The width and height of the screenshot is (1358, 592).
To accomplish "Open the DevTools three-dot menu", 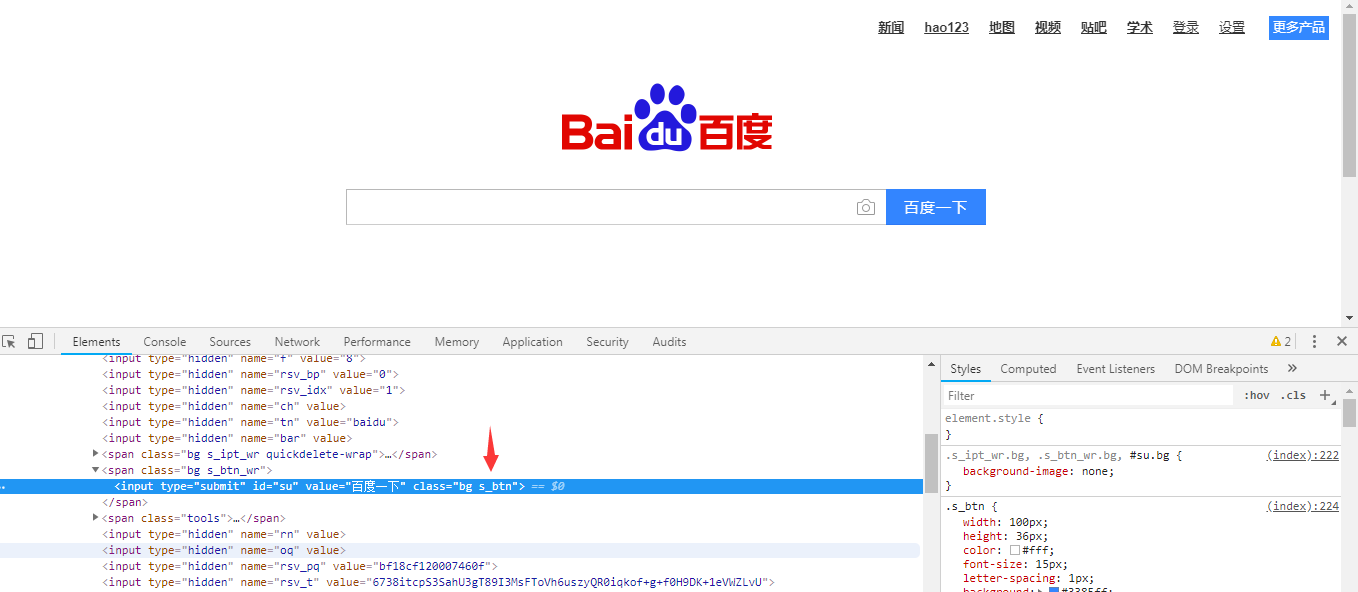I will [1314, 341].
